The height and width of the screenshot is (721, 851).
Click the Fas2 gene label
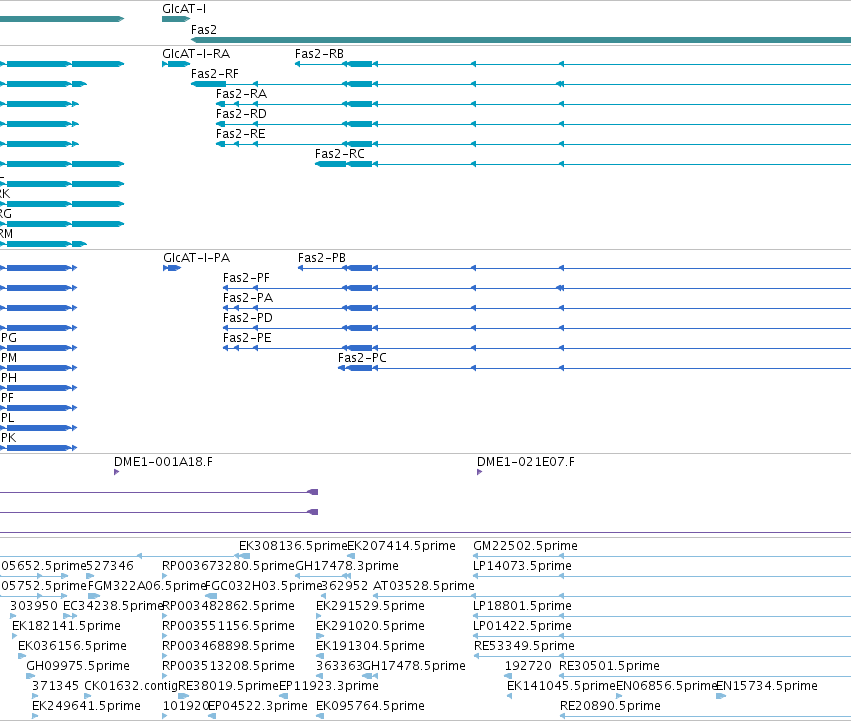[204, 30]
